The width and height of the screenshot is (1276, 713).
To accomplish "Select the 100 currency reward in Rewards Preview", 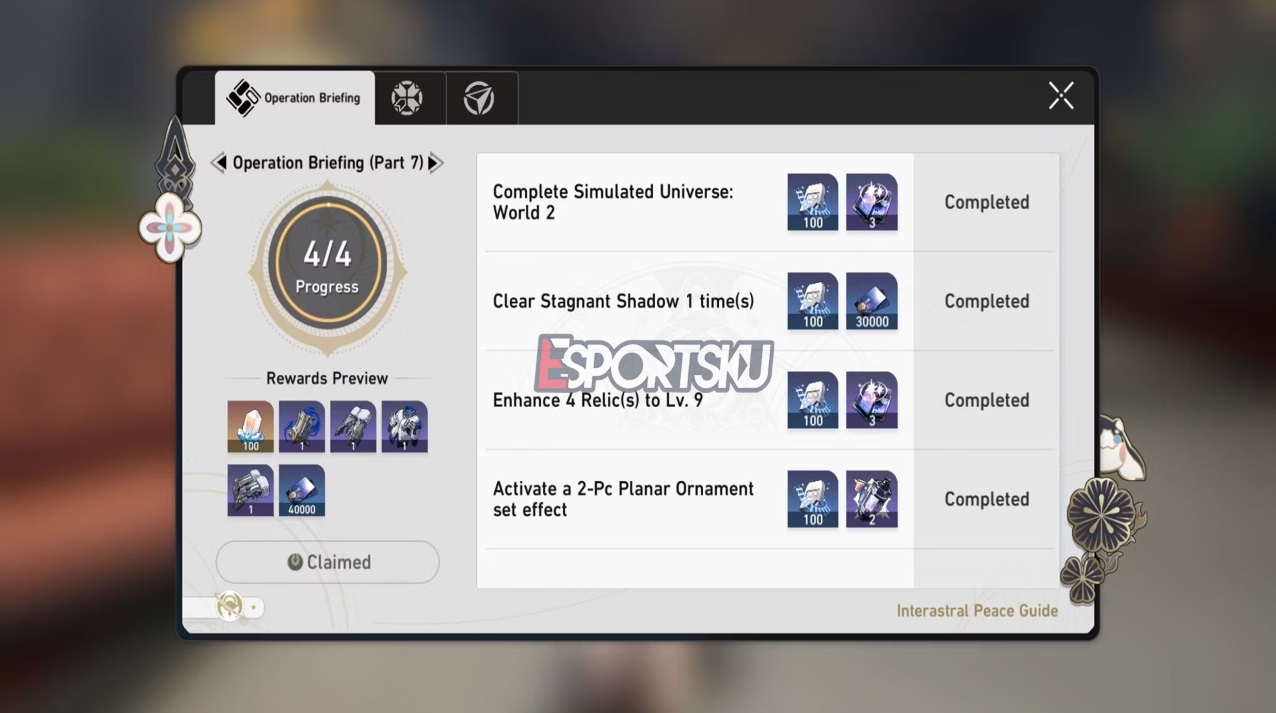I will [x=249, y=425].
